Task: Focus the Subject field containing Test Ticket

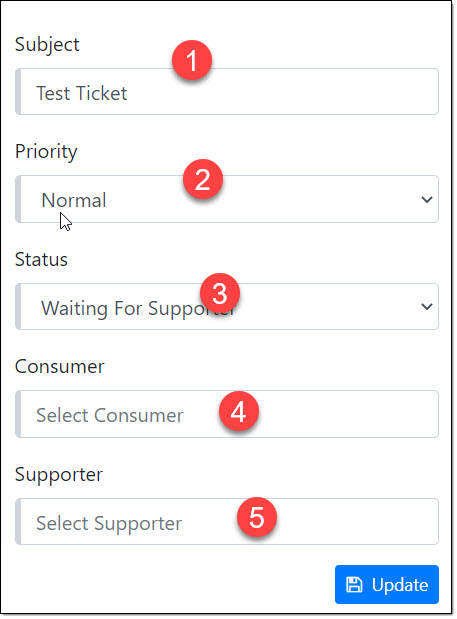Action: (x=227, y=92)
